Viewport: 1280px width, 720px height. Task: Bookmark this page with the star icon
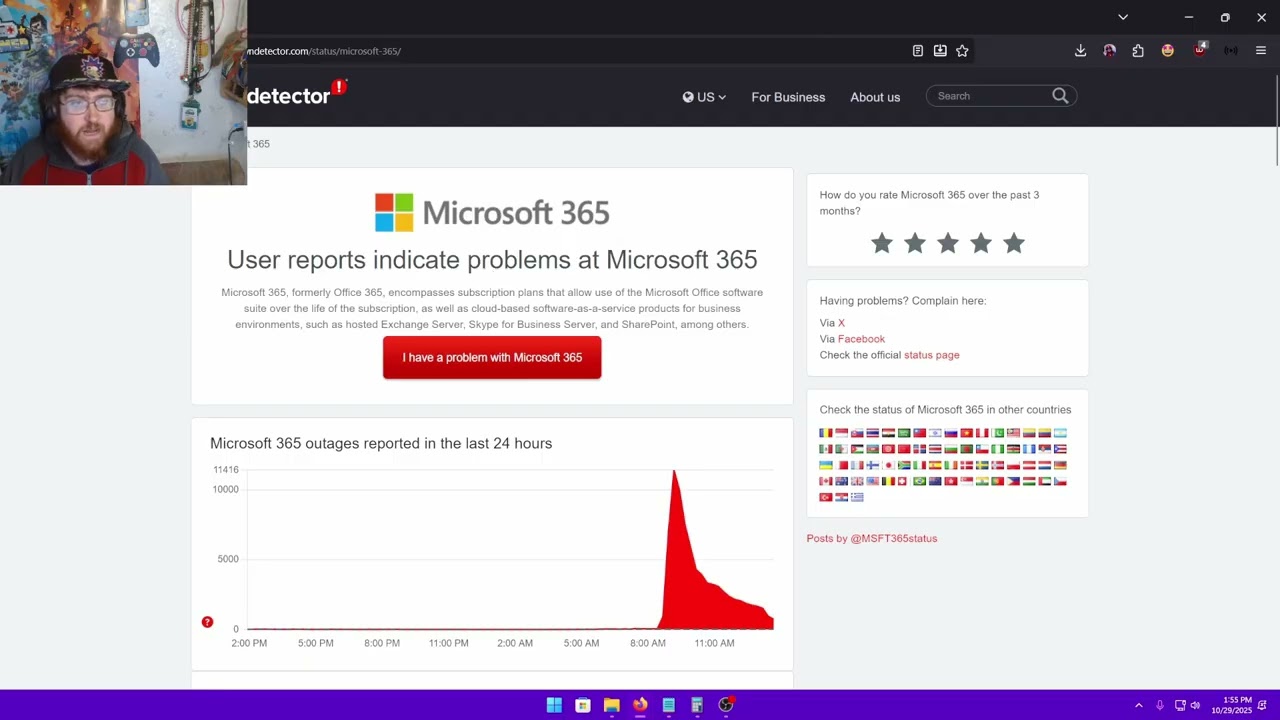coord(962,51)
